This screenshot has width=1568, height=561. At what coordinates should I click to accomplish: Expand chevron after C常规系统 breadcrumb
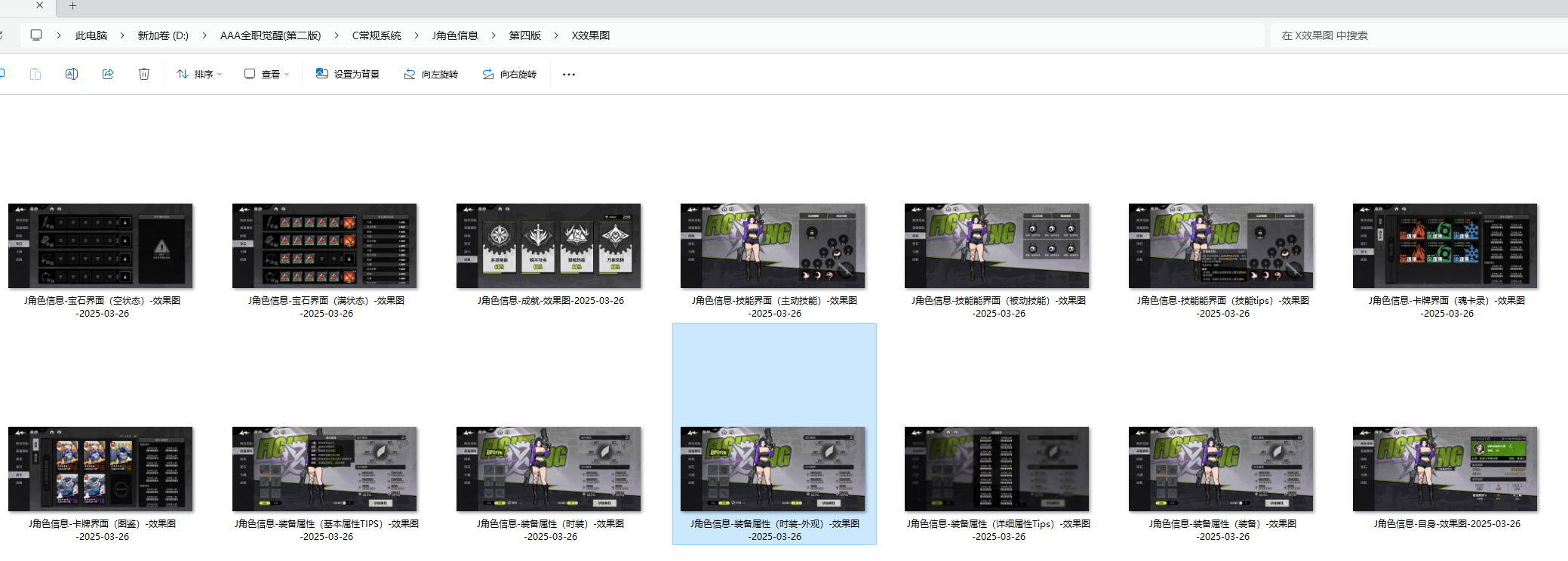(416, 35)
